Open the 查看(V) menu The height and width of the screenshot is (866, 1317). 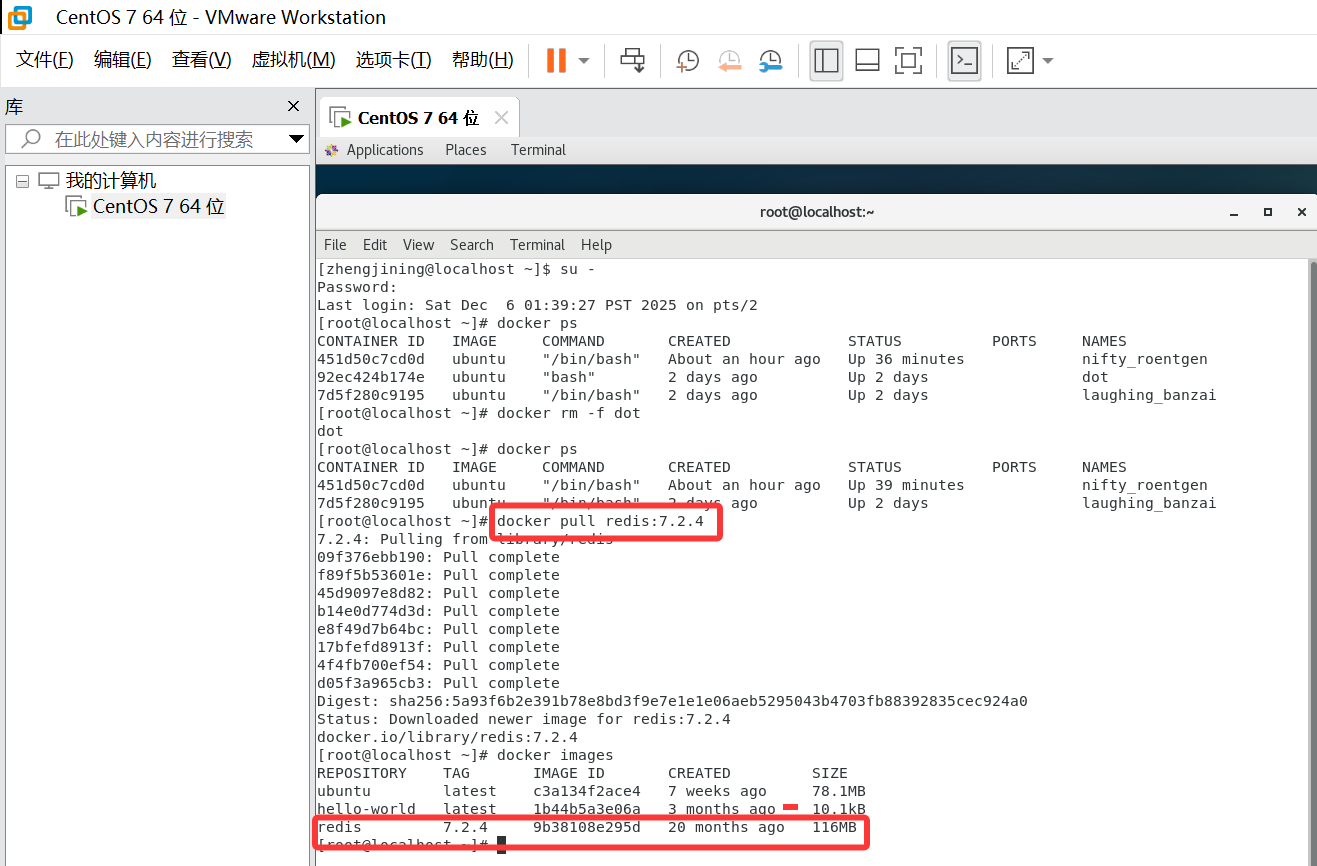coord(201,60)
